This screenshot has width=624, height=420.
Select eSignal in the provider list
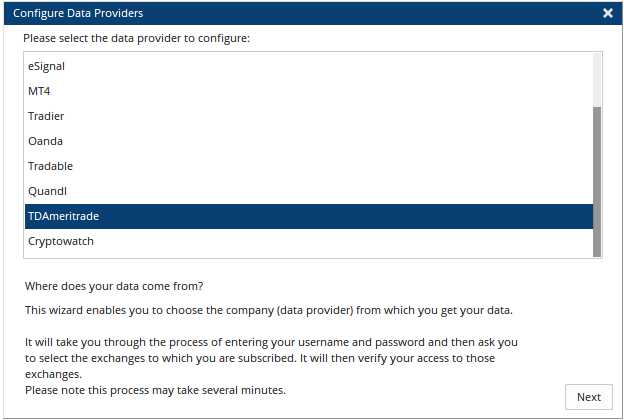[309, 66]
